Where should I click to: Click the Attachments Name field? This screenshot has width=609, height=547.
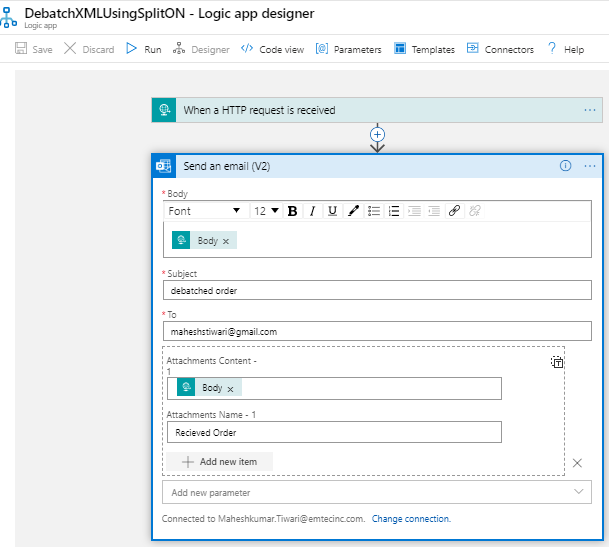click(x=334, y=432)
